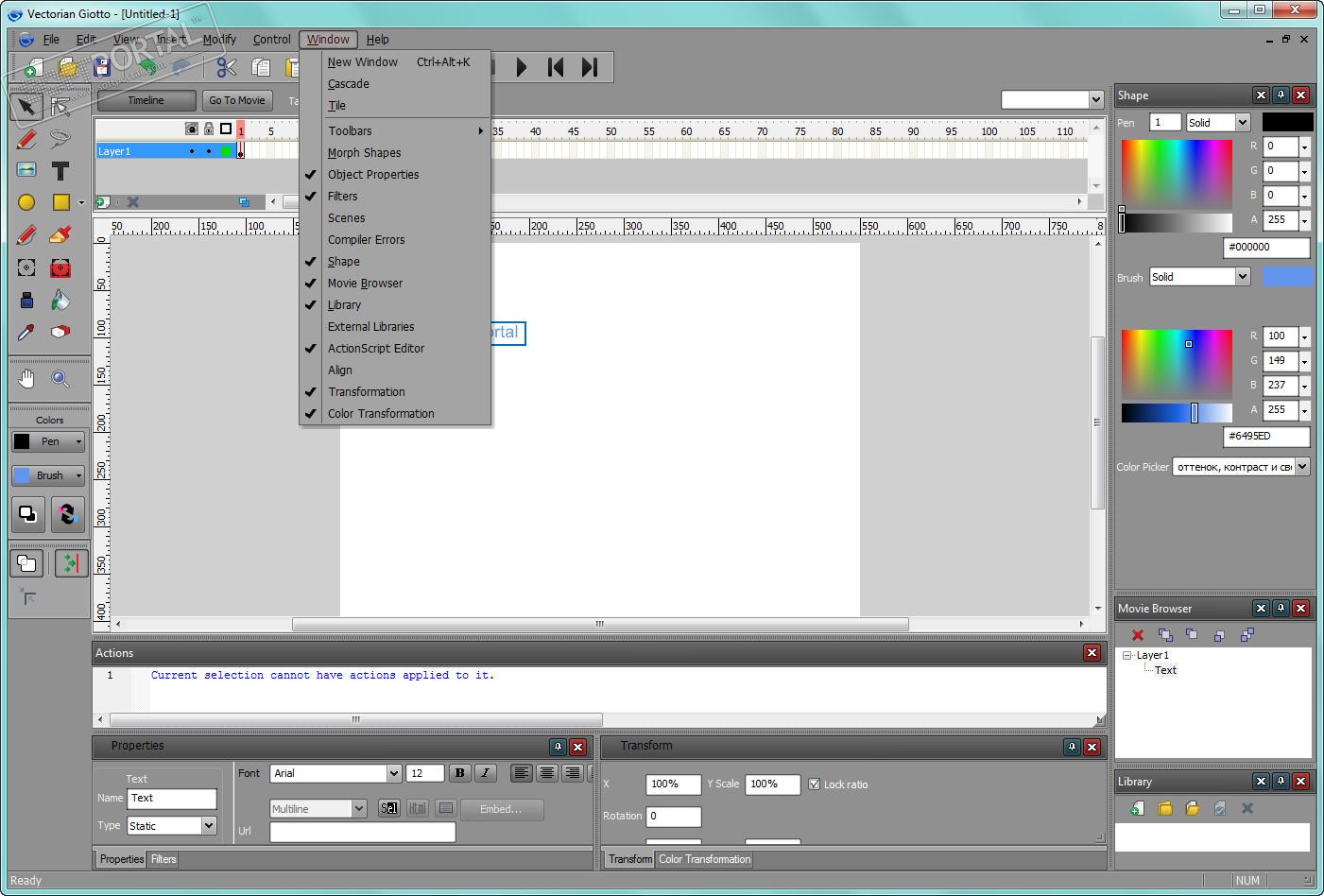Click the font size field showing 12
1324x896 pixels.
coord(425,773)
